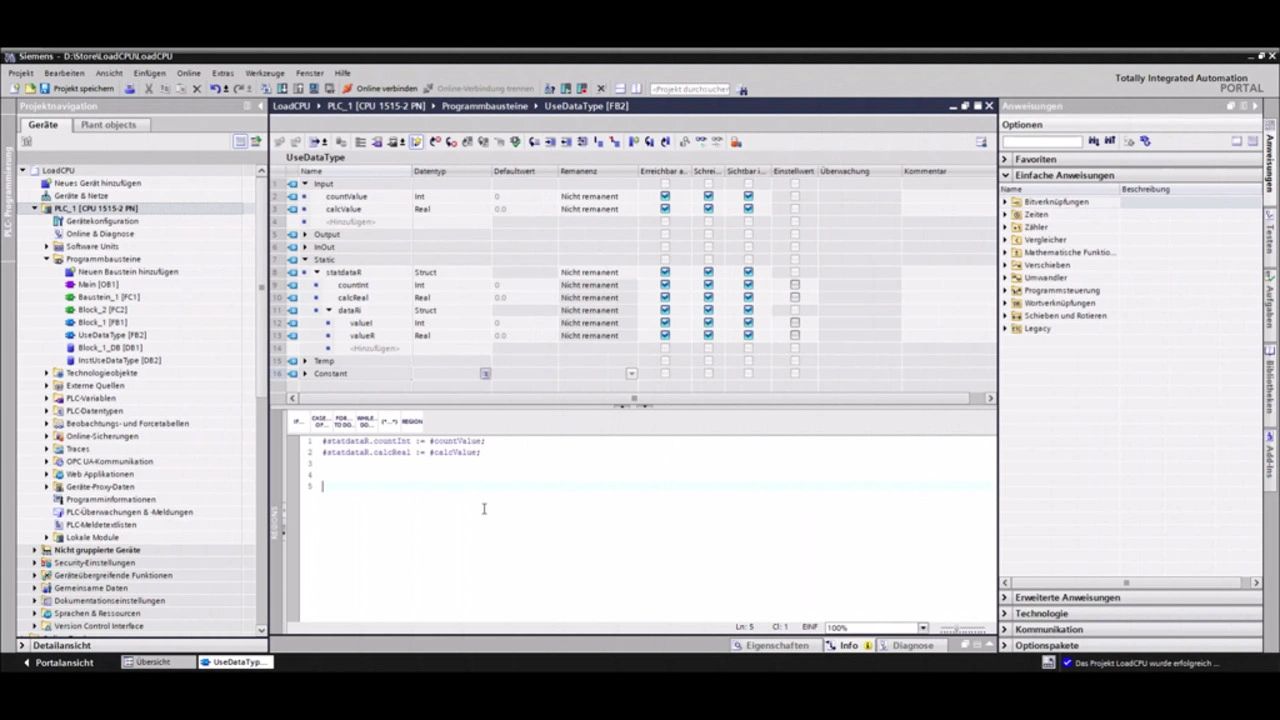Image resolution: width=1280 pixels, height=720 pixels.
Task: Click the Online verbinden toolbar icon
Action: pyautogui.click(x=348, y=88)
